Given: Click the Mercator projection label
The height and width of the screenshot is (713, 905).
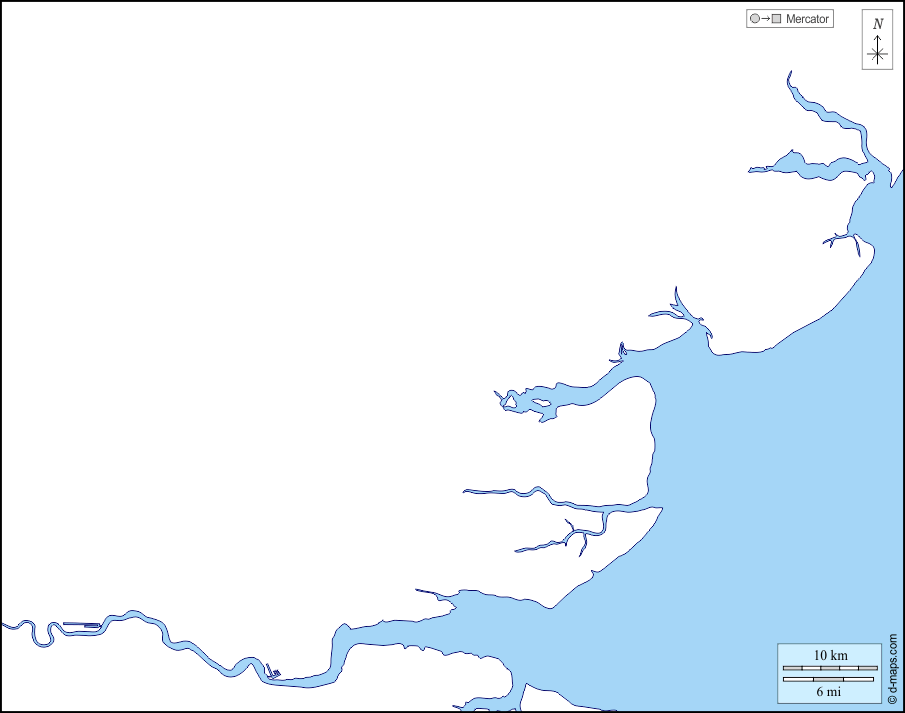Looking at the screenshot, I should pyautogui.click(x=807, y=19).
